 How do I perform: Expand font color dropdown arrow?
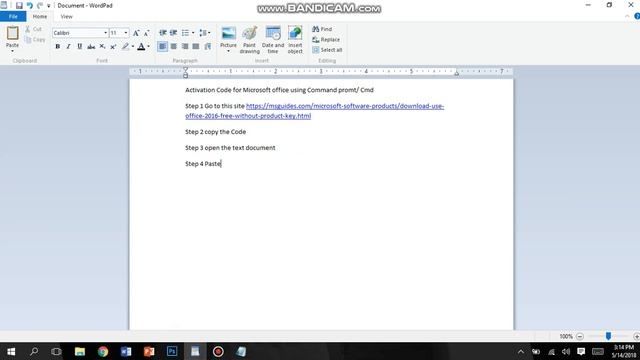point(149,47)
